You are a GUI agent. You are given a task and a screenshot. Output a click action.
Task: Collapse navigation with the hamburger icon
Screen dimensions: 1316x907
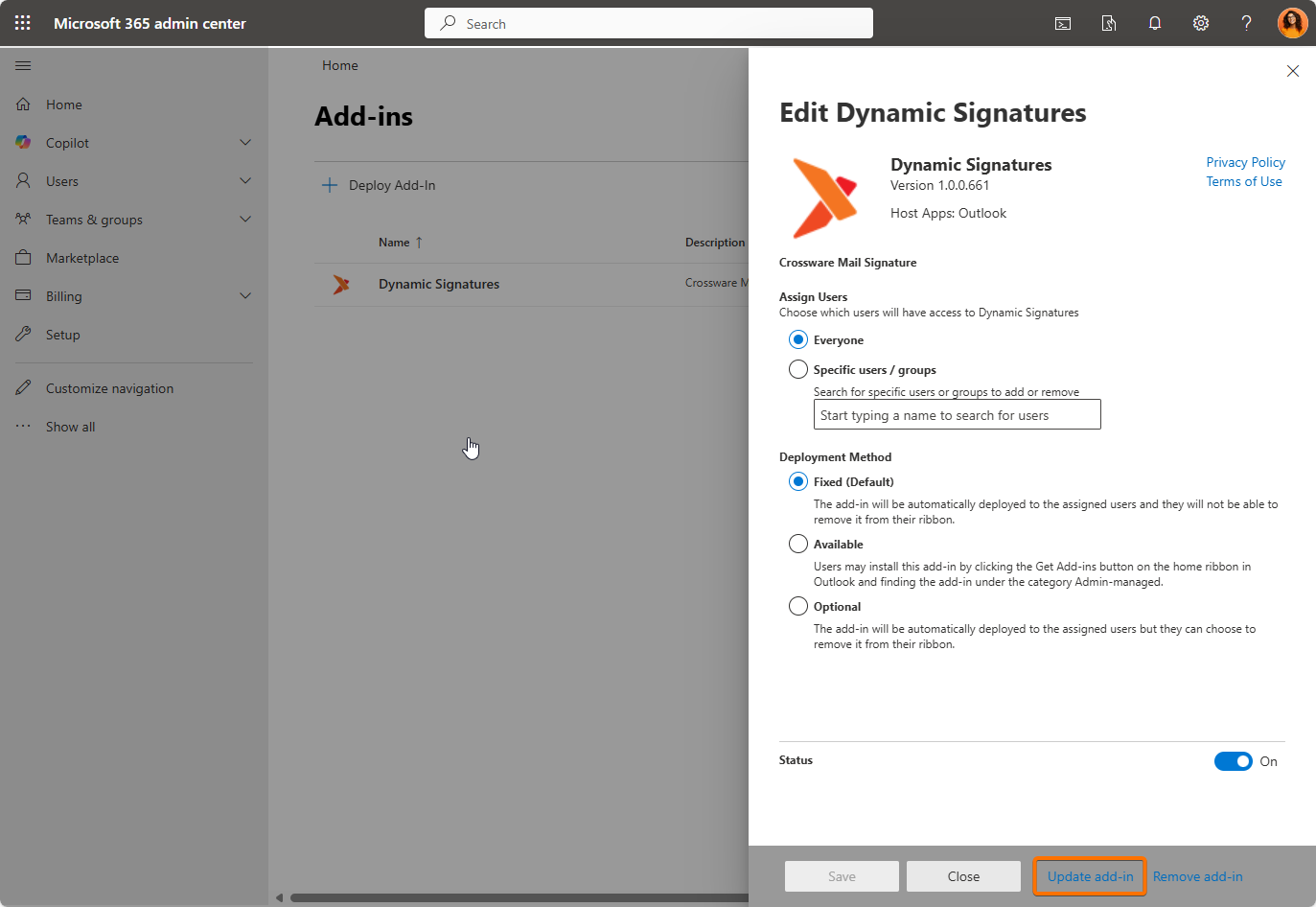click(23, 65)
